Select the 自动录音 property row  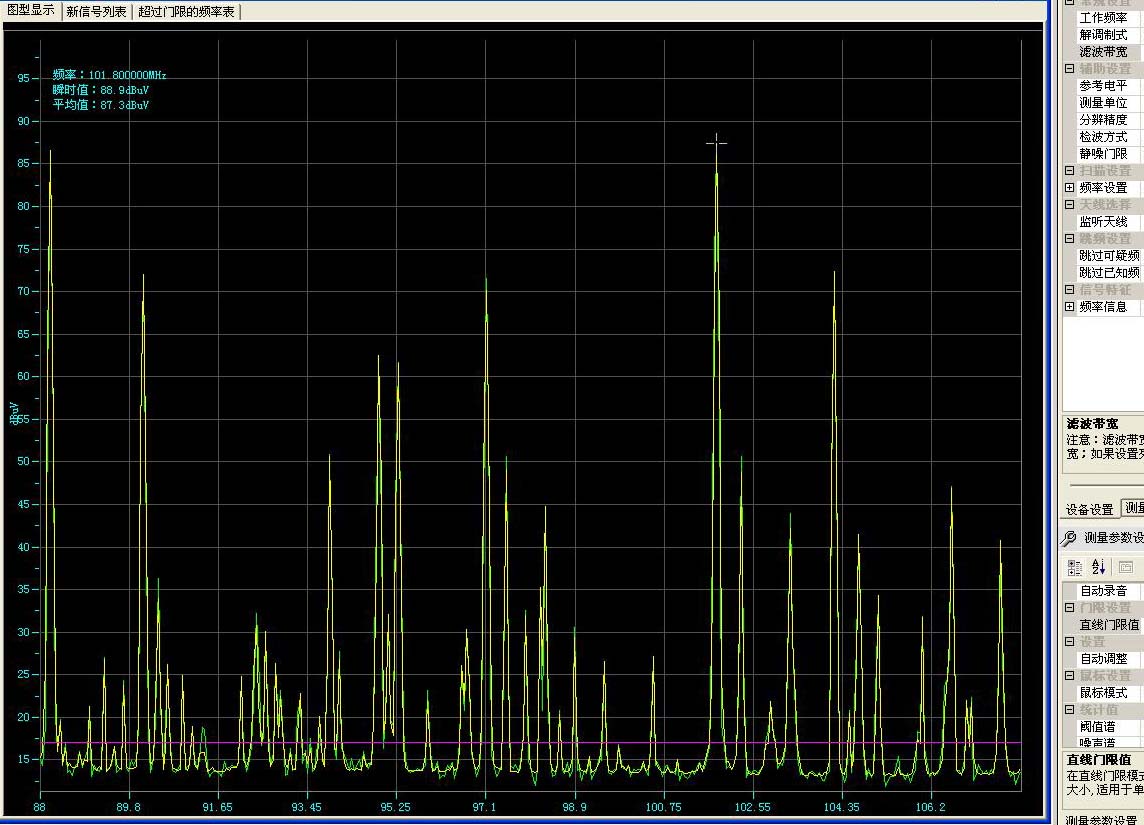(1103, 591)
